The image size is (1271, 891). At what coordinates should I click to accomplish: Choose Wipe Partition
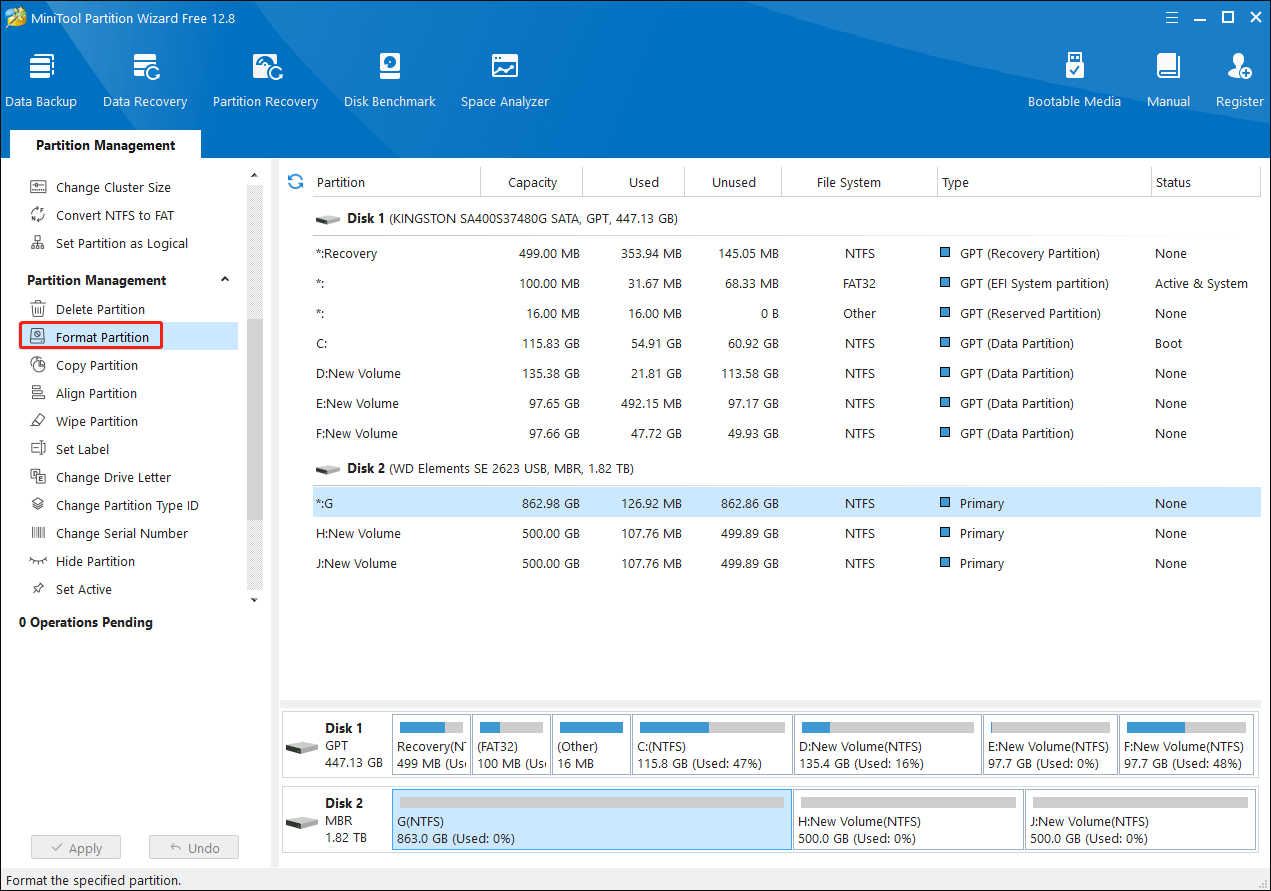click(x=84, y=421)
